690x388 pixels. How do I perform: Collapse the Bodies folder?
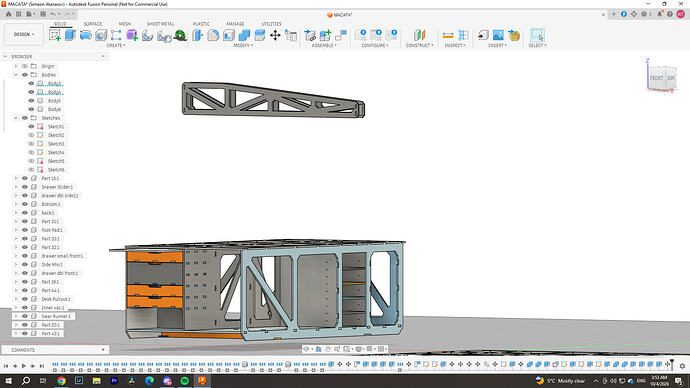(16, 75)
